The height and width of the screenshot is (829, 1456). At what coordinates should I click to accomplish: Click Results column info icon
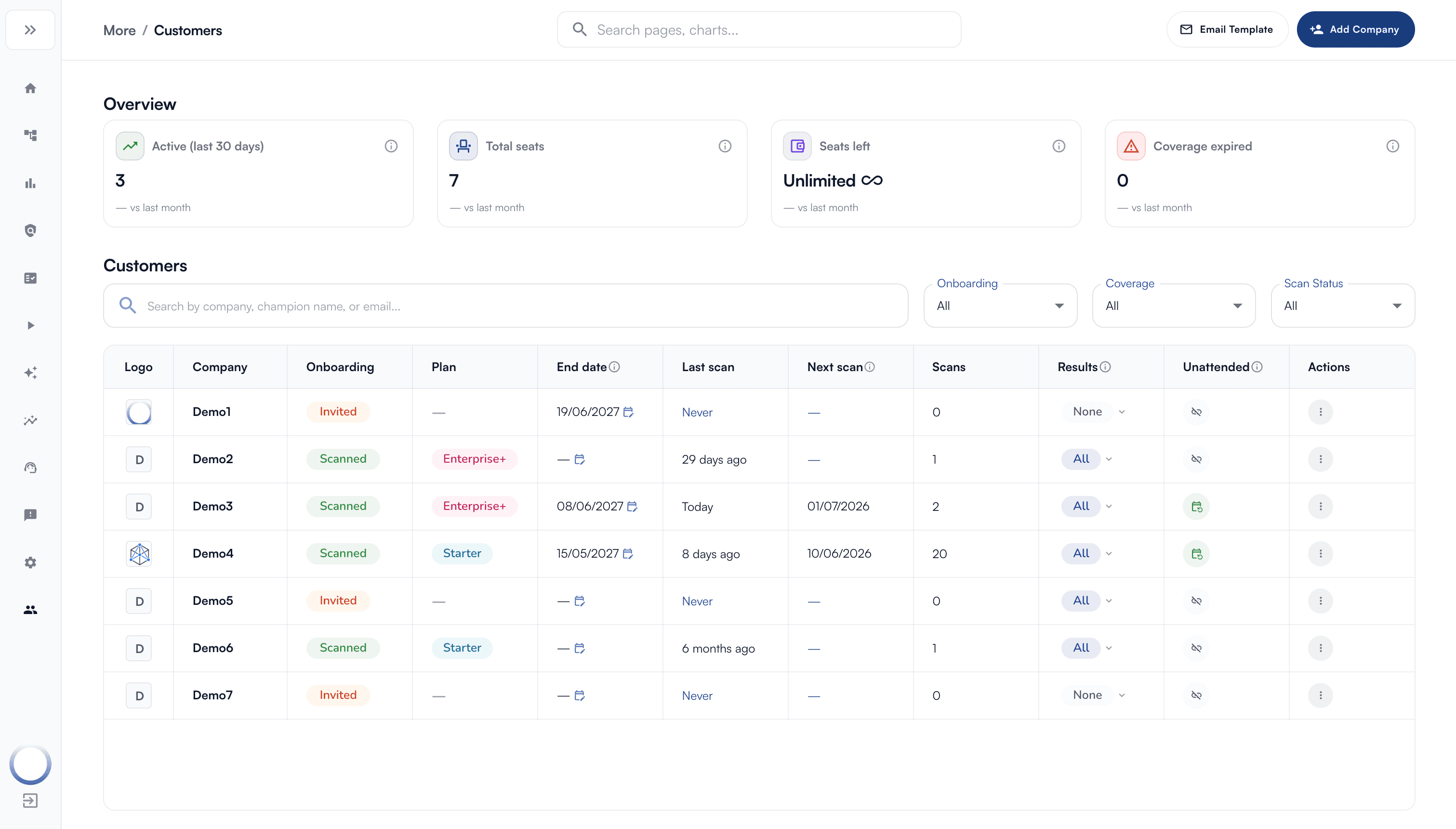tap(1106, 367)
